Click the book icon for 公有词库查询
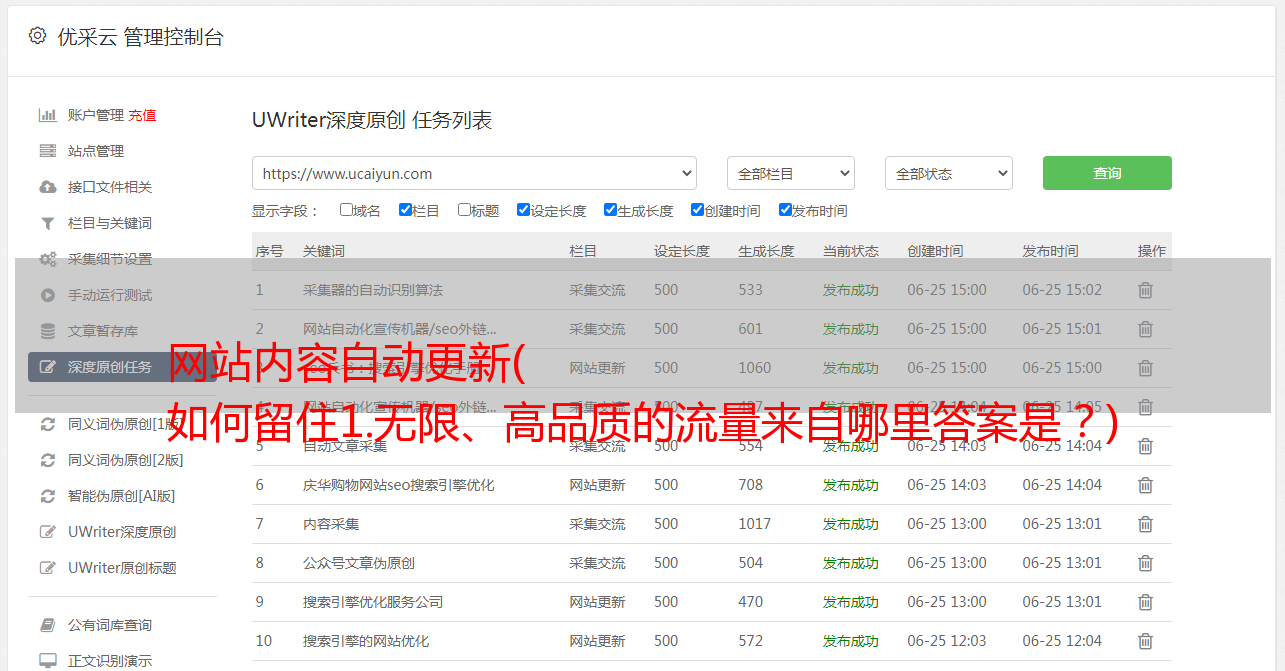Screen dimensions: 1285x671 (47, 625)
